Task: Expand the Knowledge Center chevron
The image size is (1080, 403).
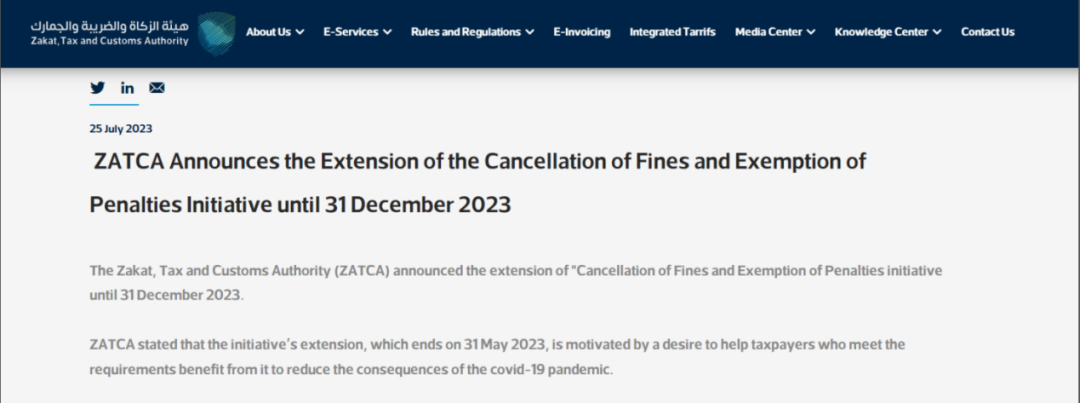Action: tap(937, 32)
